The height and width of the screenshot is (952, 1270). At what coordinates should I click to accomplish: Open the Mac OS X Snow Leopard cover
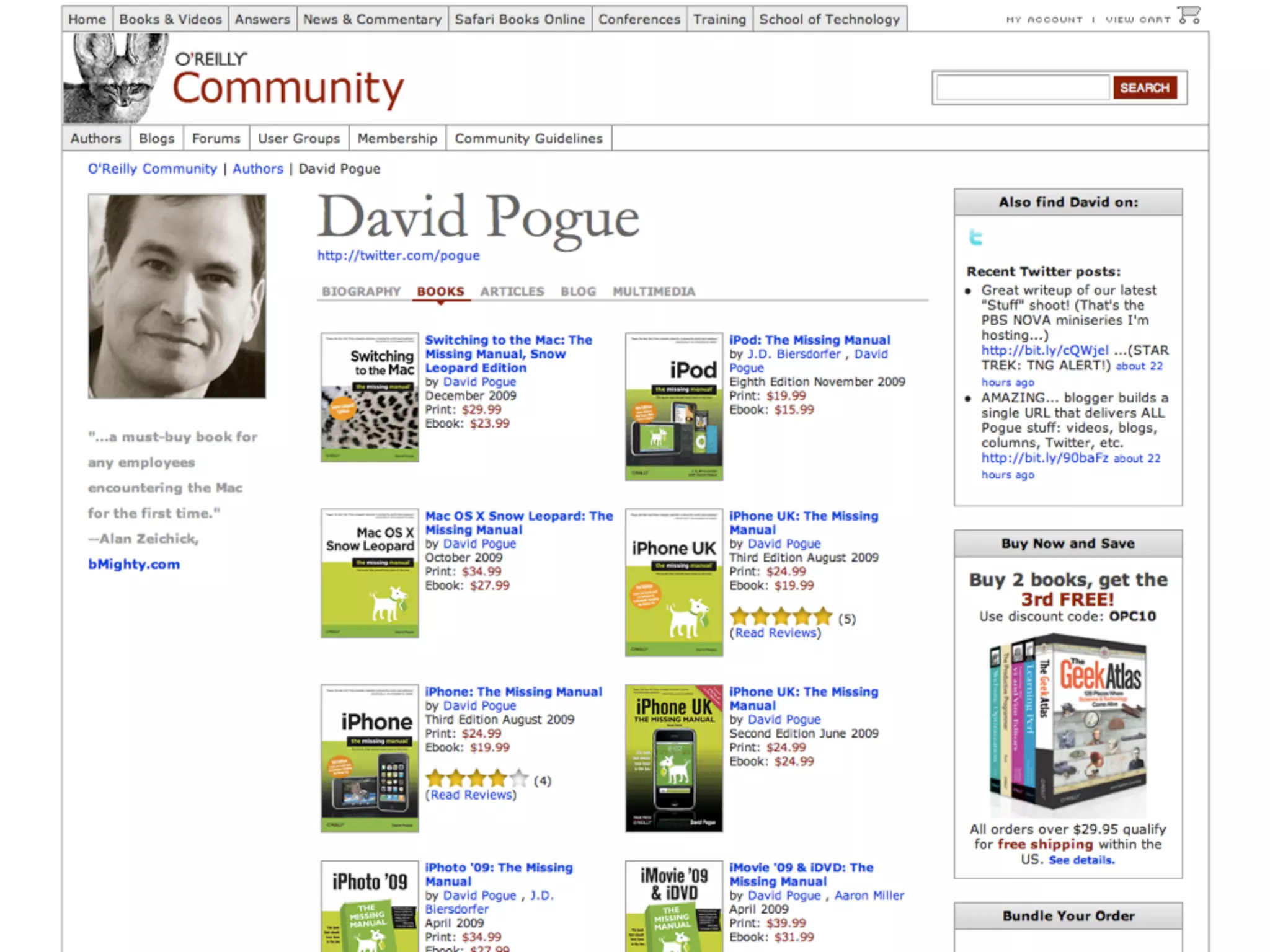(370, 573)
